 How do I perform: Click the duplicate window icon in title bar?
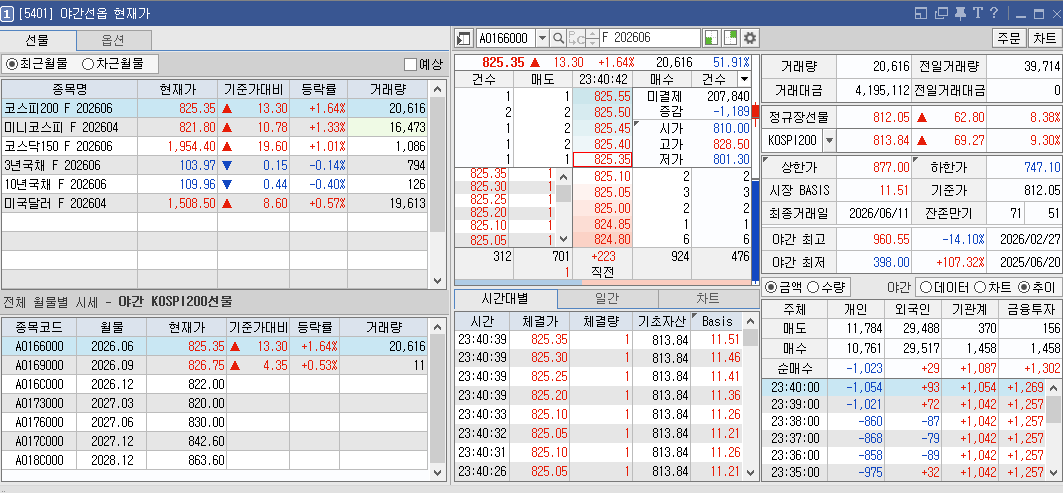click(940, 13)
